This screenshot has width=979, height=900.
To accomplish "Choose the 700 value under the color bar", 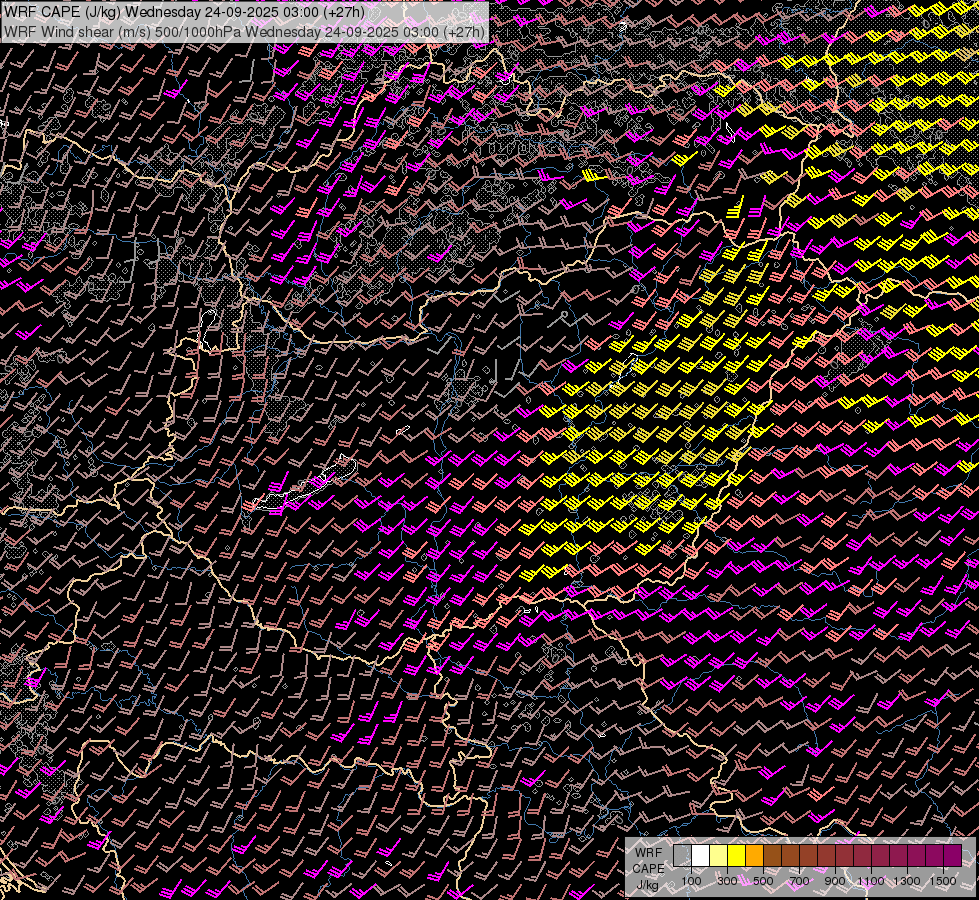I will coord(799,881).
